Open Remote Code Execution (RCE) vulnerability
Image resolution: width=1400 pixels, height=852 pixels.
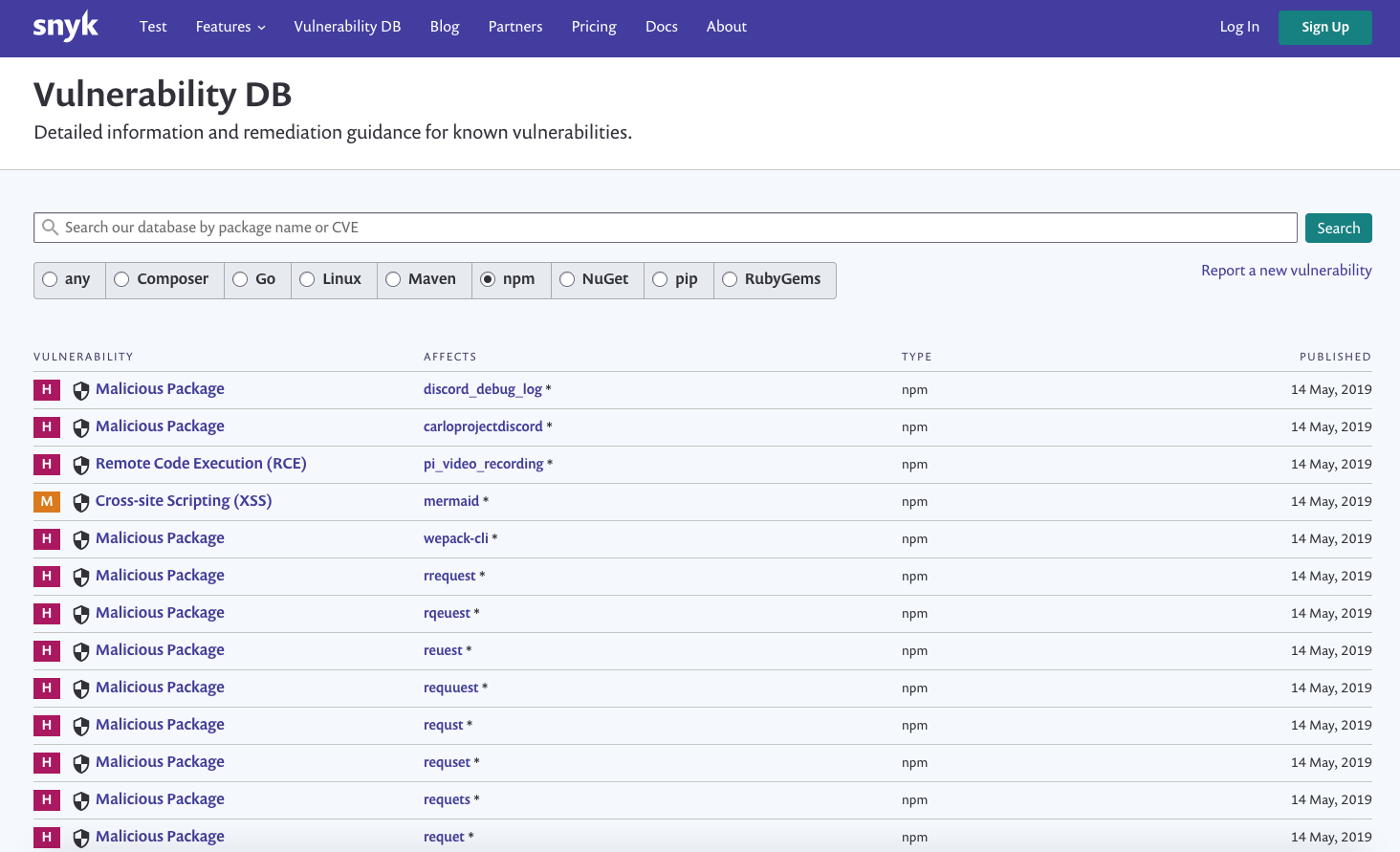coord(201,464)
